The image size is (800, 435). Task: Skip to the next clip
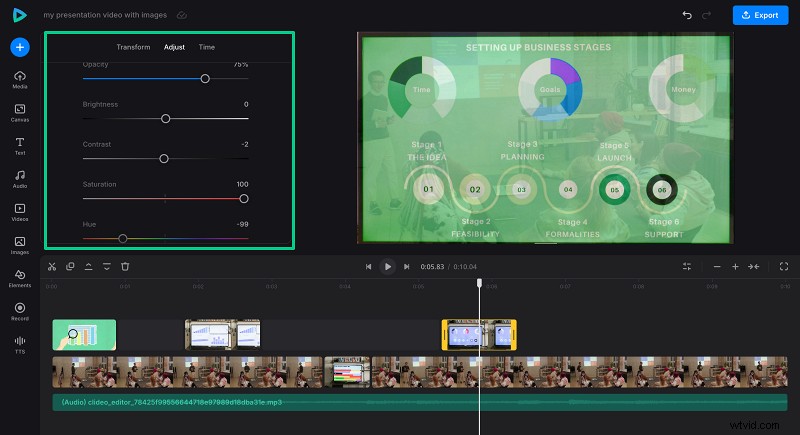pyautogui.click(x=406, y=267)
